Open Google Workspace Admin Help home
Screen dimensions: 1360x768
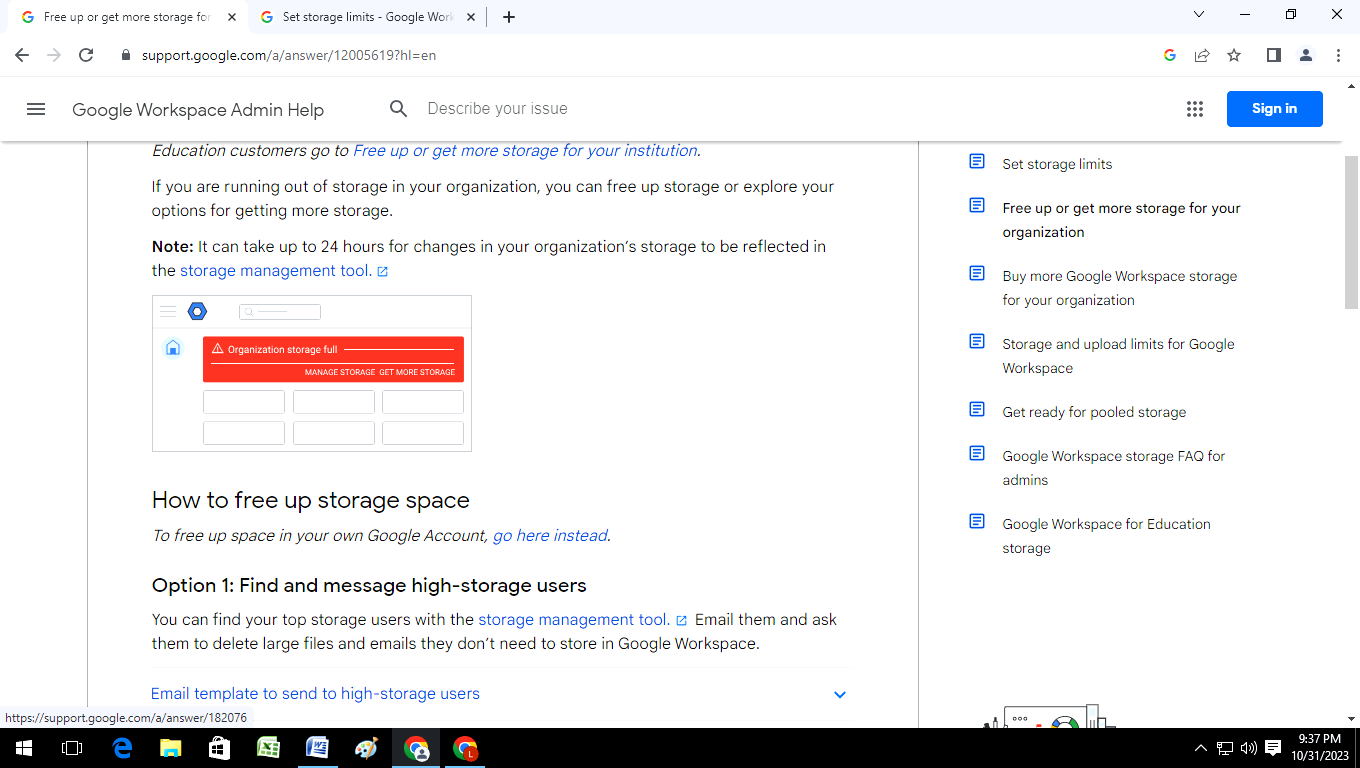pos(198,110)
